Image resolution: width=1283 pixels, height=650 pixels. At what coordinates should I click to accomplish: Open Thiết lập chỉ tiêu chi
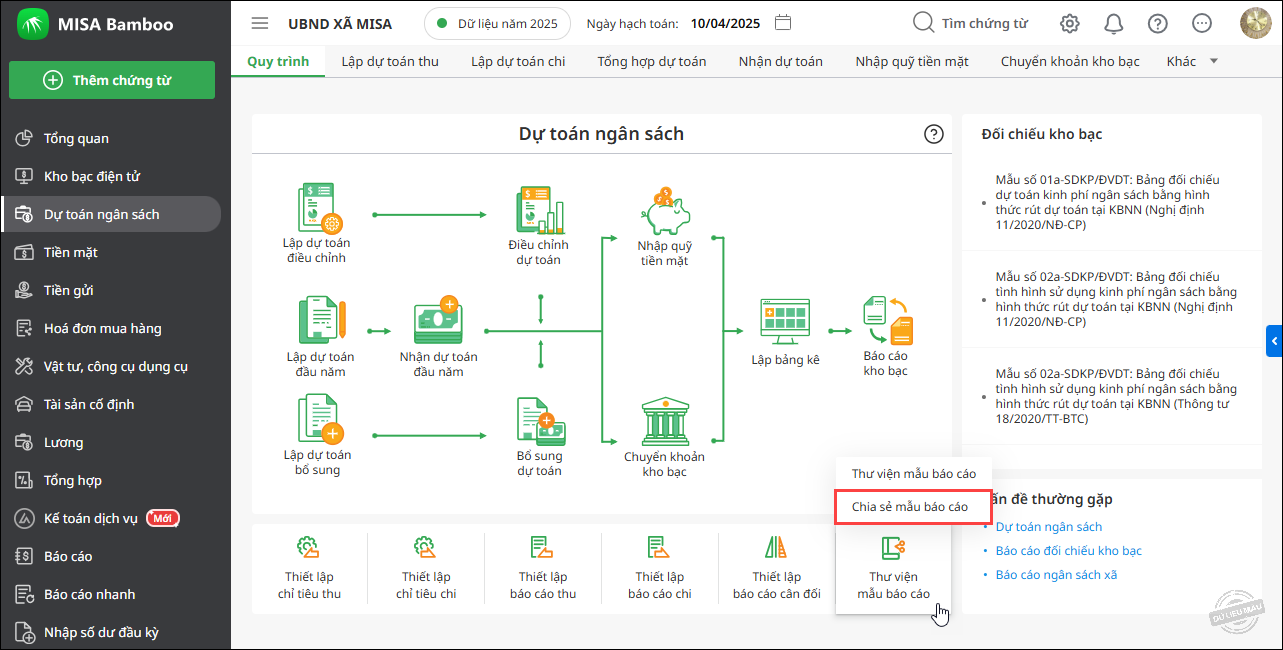pos(426,570)
